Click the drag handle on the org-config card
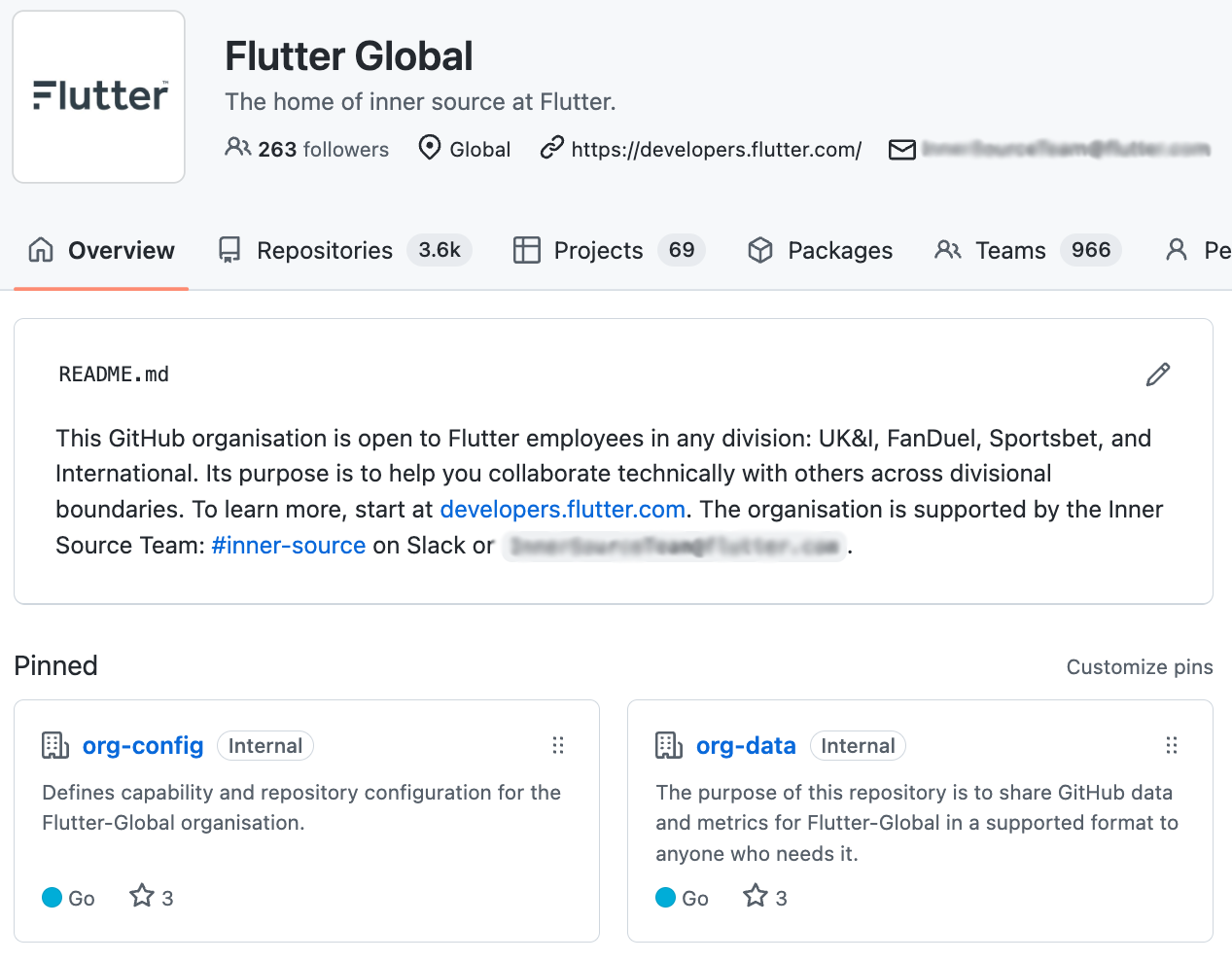Image resolution: width=1232 pixels, height=962 pixels. click(x=558, y=745)
